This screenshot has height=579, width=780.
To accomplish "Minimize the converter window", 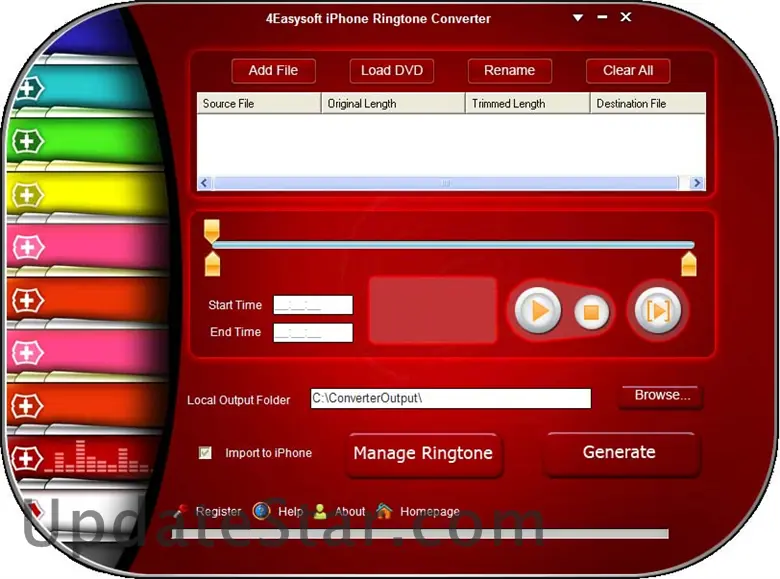I will (602, 17).
